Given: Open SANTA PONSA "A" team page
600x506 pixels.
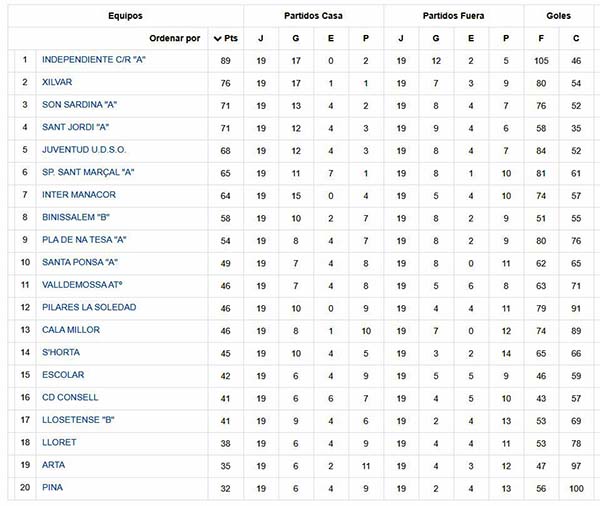Looking at the screenshot, I should pyautogui.click(x=80, y=262).
